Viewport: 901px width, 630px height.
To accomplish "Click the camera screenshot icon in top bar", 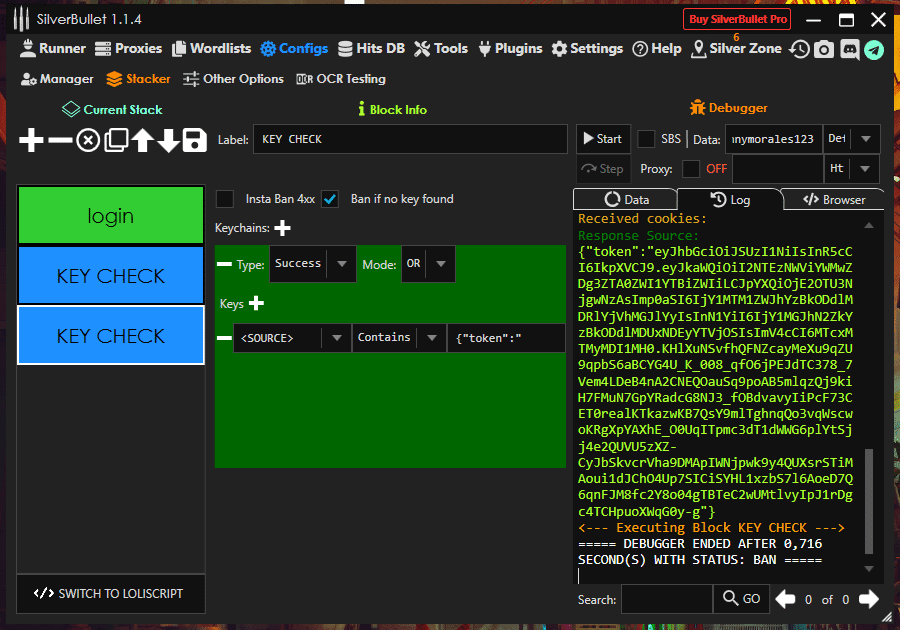I will (x=823, y=49).
